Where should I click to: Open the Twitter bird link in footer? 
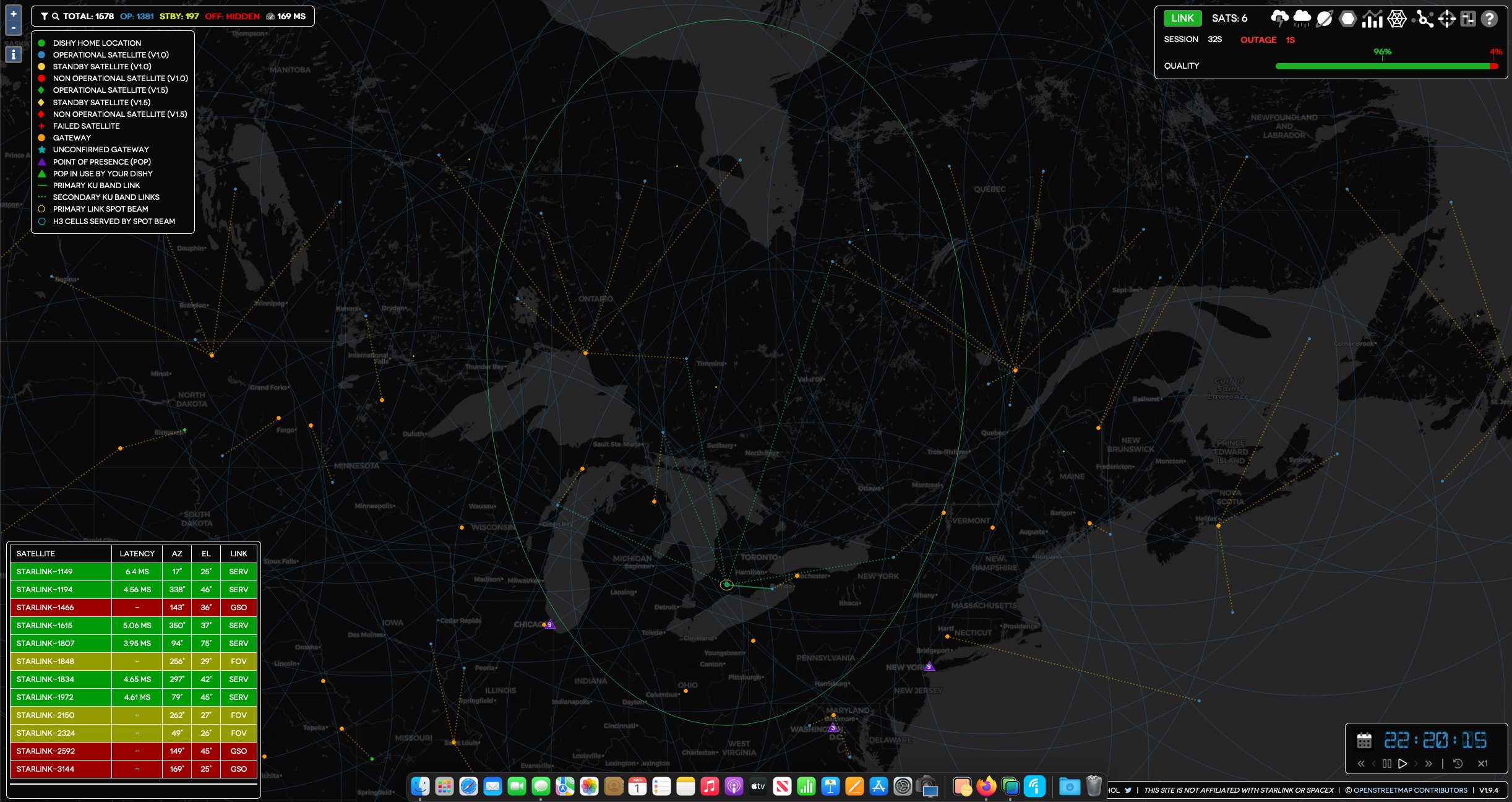coord(1128,790)
